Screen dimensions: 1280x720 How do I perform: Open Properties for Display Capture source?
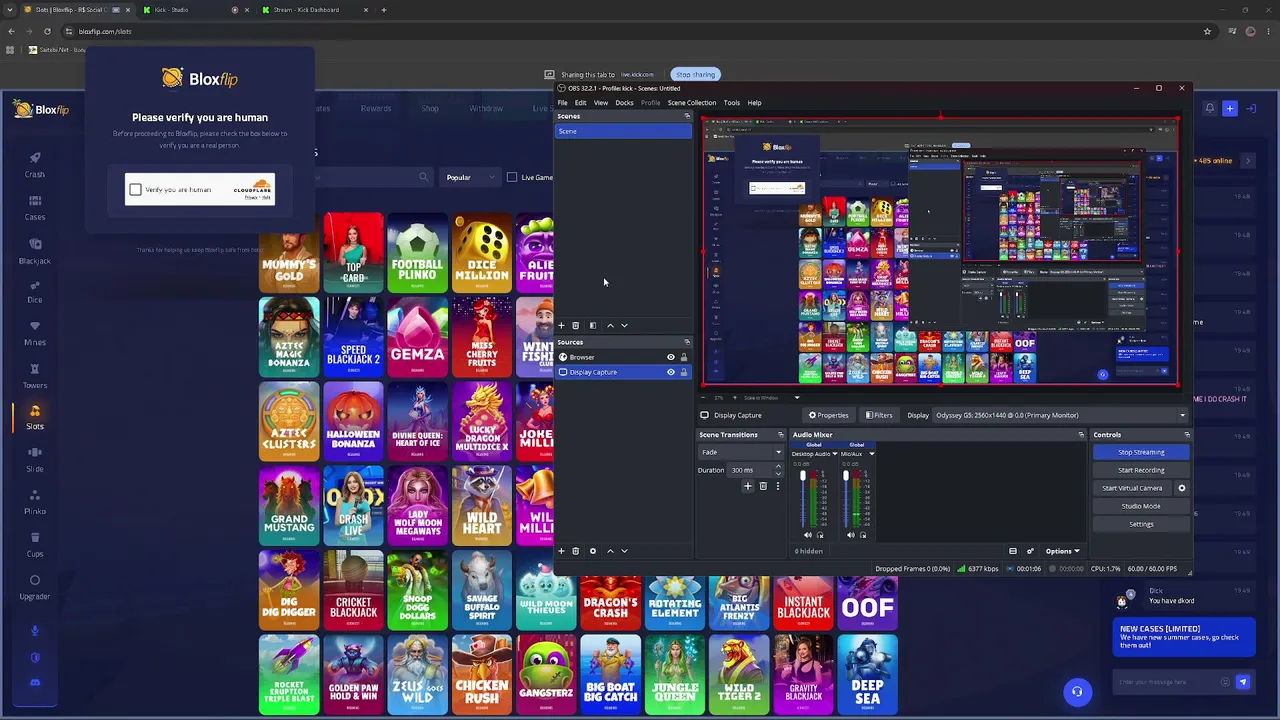828,415
